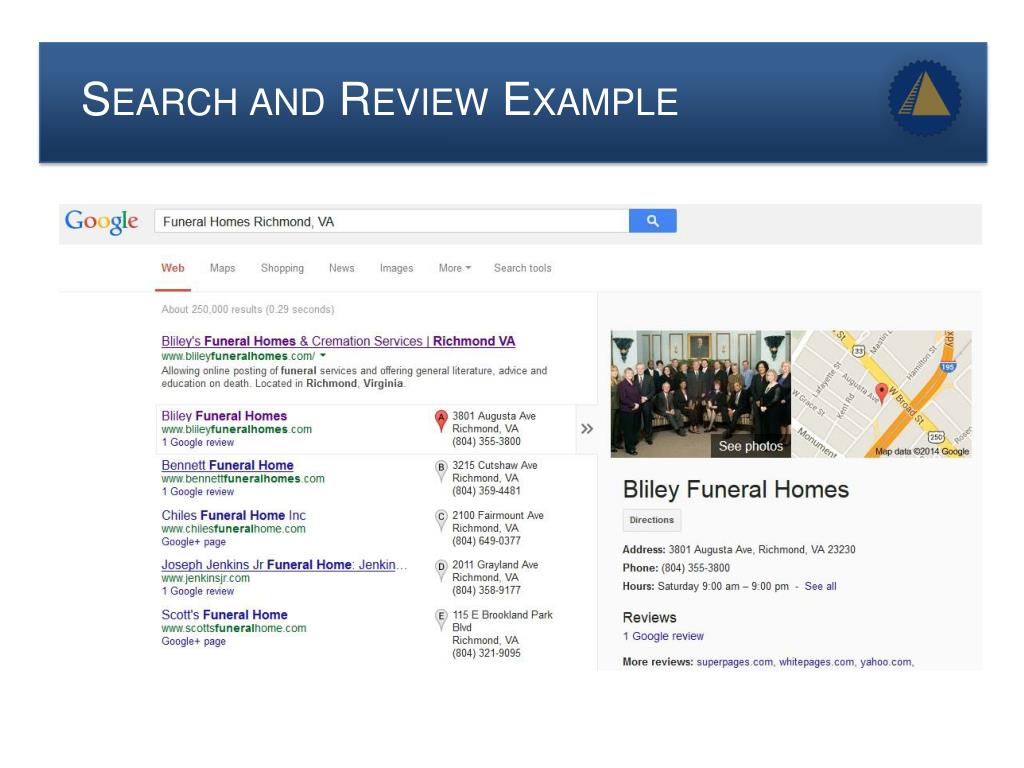Image resolution: width=1024 pixels, height=768 pixels.
Task: Open Google+ page under Chiles listing
Action: tap(193, 542)
